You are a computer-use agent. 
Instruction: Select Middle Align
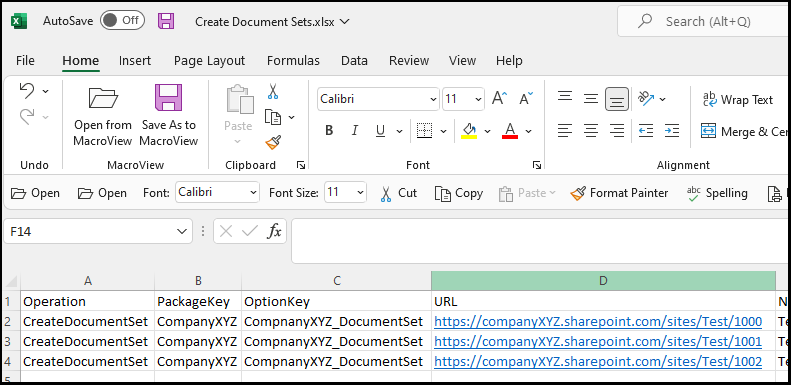(x=591, y=98)
